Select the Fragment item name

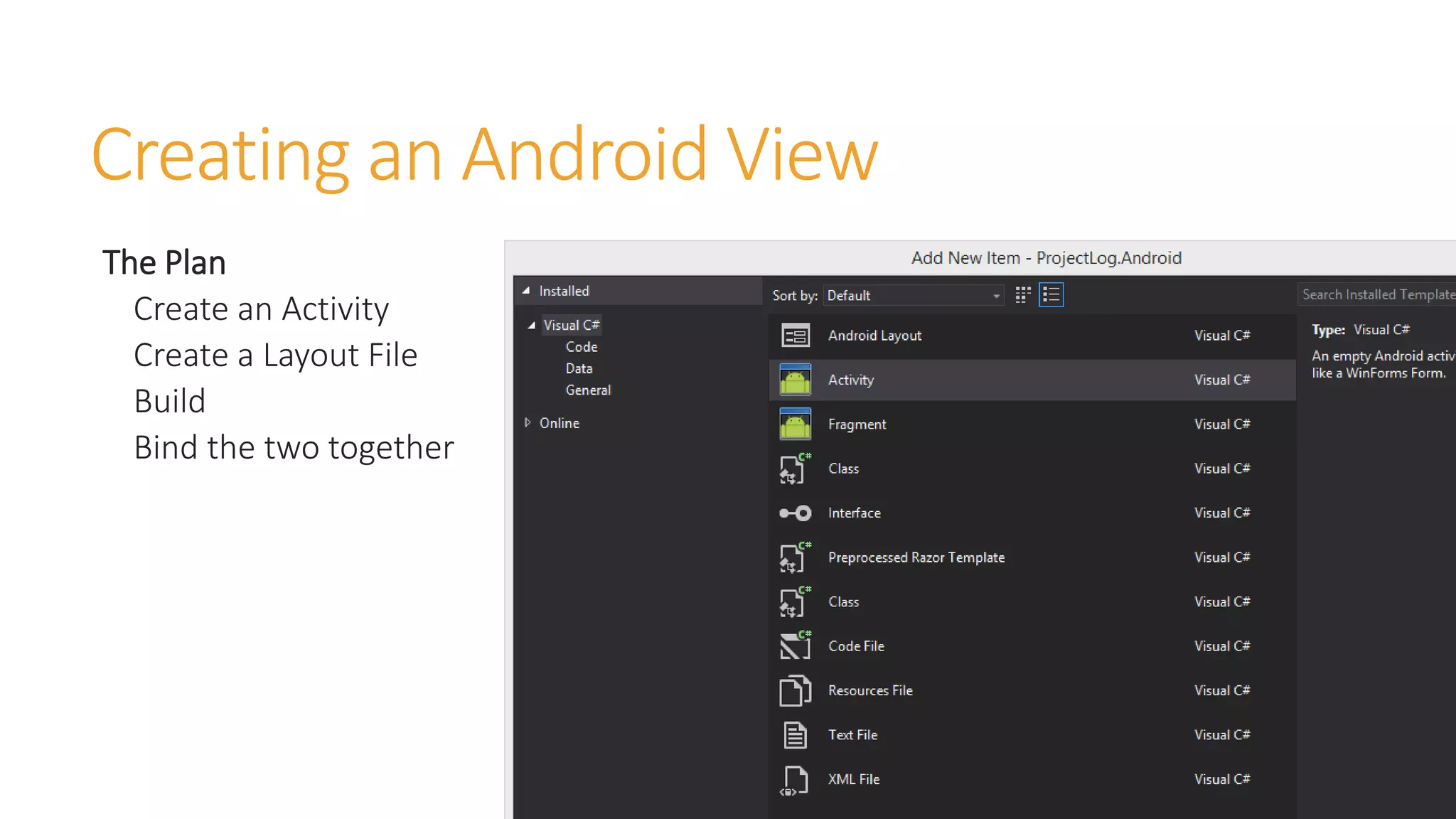click(857, 424)
